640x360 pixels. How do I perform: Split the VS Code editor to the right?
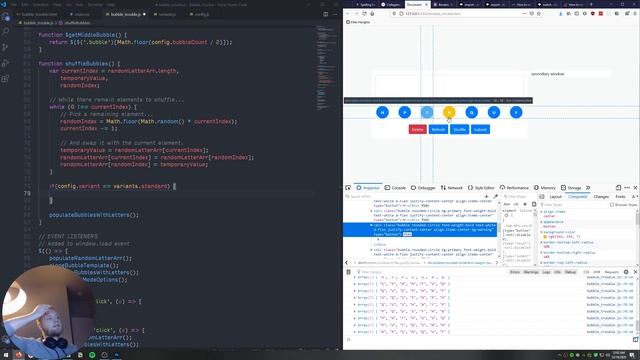tap(326, 14)
